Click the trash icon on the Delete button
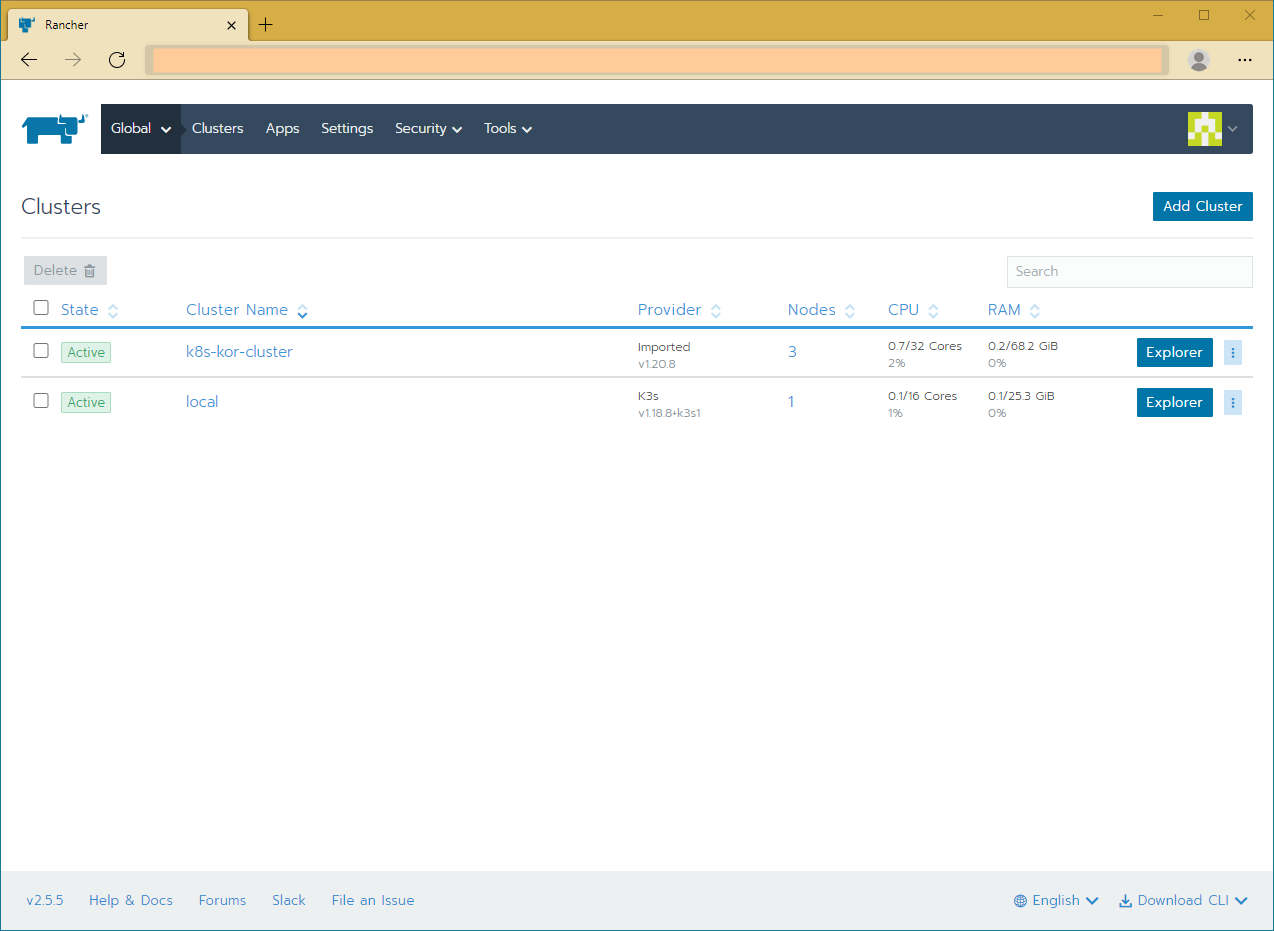This screenshot has width=1274, height=931. (x=90, y=270)
